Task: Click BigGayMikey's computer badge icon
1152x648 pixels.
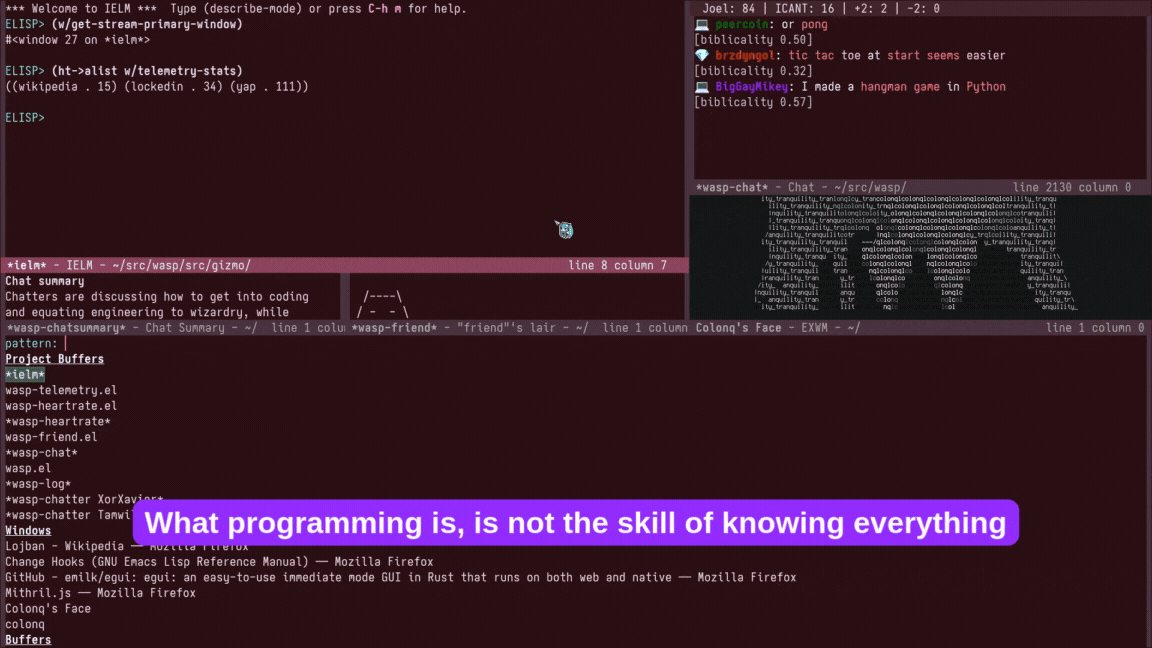Action: 701,86
